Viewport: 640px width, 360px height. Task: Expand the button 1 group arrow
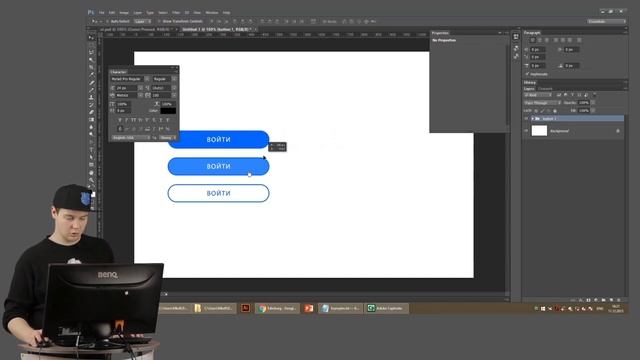[532, 118]
